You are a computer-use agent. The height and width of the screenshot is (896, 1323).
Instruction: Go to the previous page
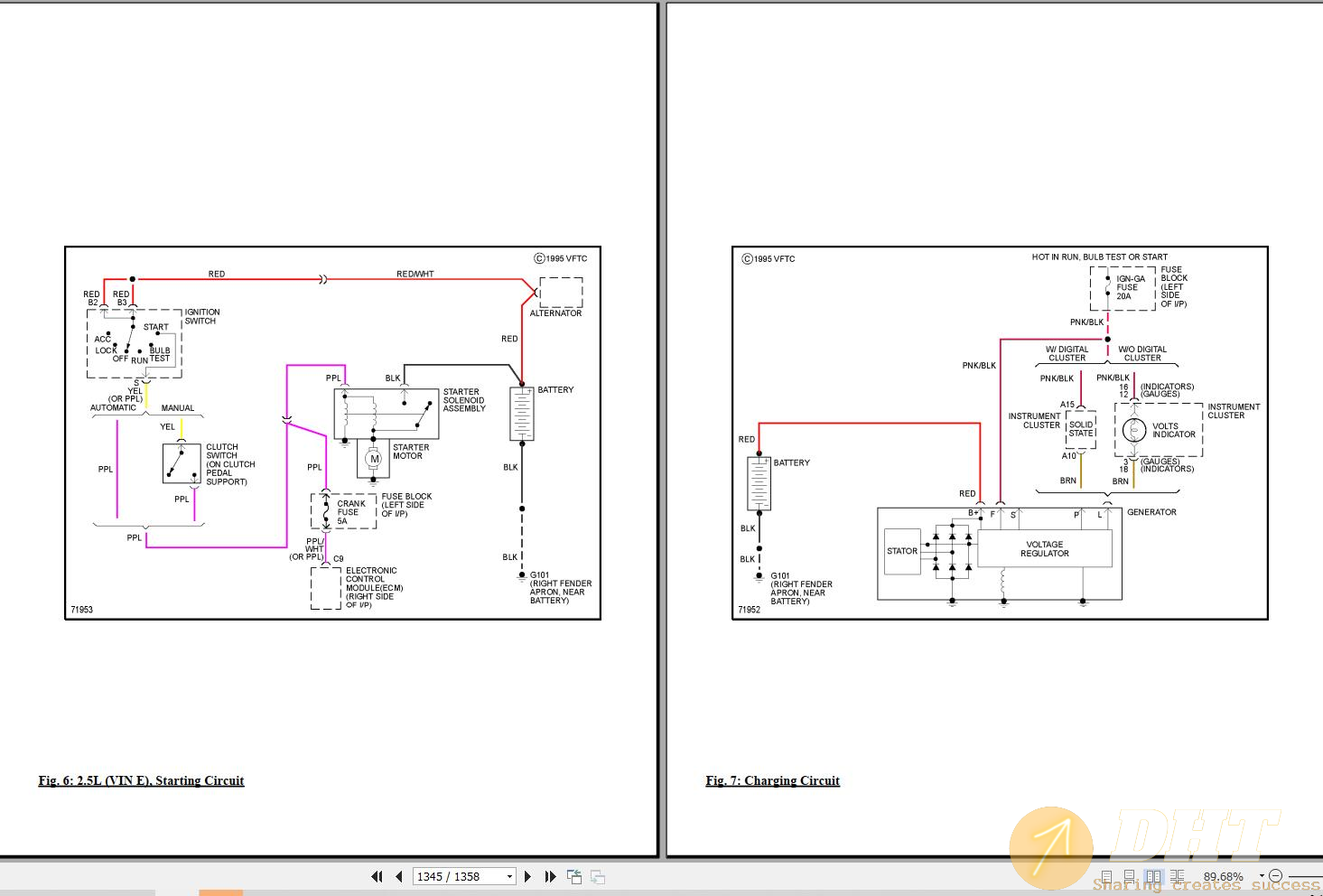coord(398,876)
